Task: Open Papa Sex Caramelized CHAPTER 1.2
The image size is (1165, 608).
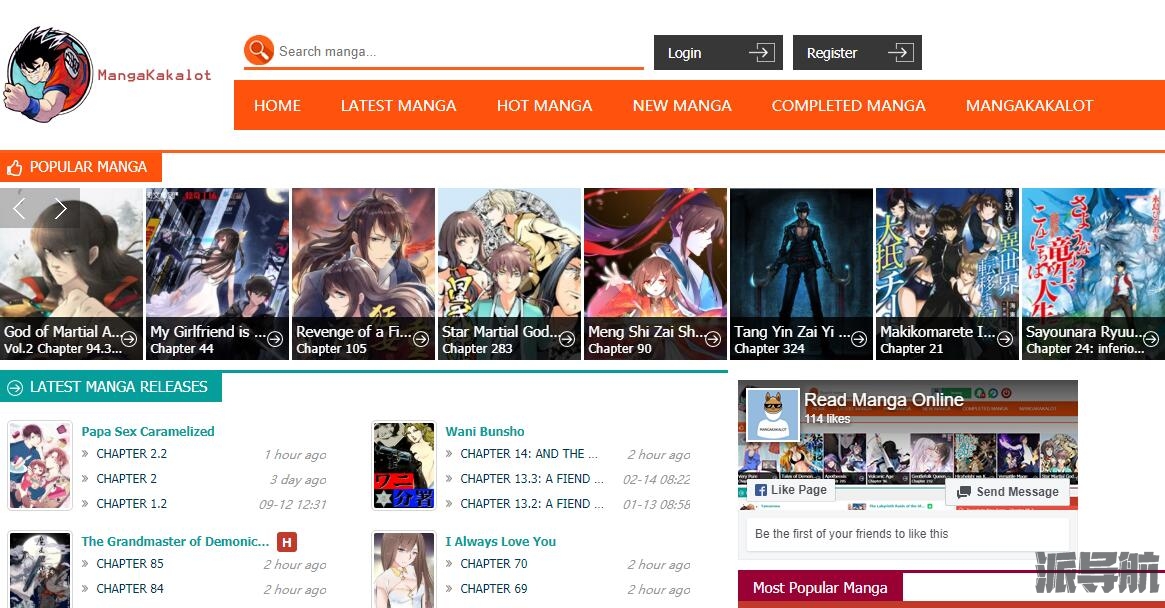Action: (x=132, y=503)
